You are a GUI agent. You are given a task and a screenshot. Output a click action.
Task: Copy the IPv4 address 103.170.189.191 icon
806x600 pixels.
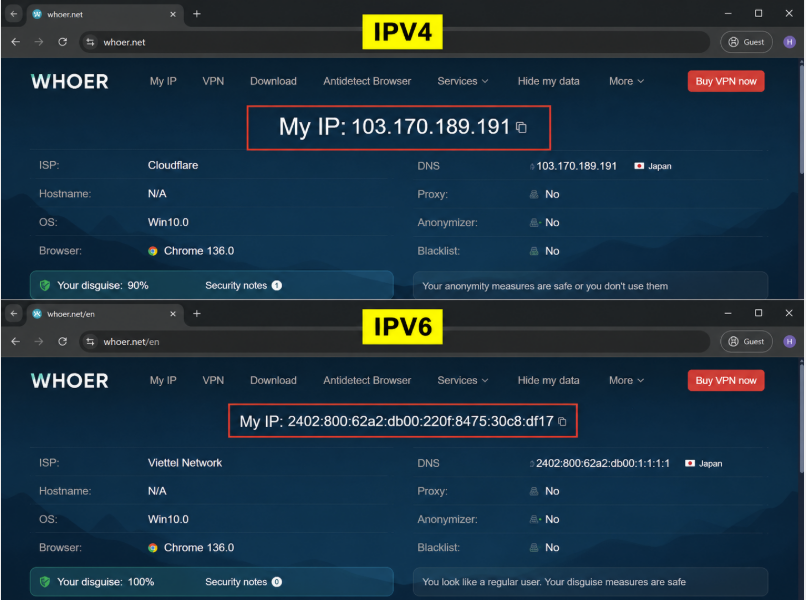tap(521, 127)
